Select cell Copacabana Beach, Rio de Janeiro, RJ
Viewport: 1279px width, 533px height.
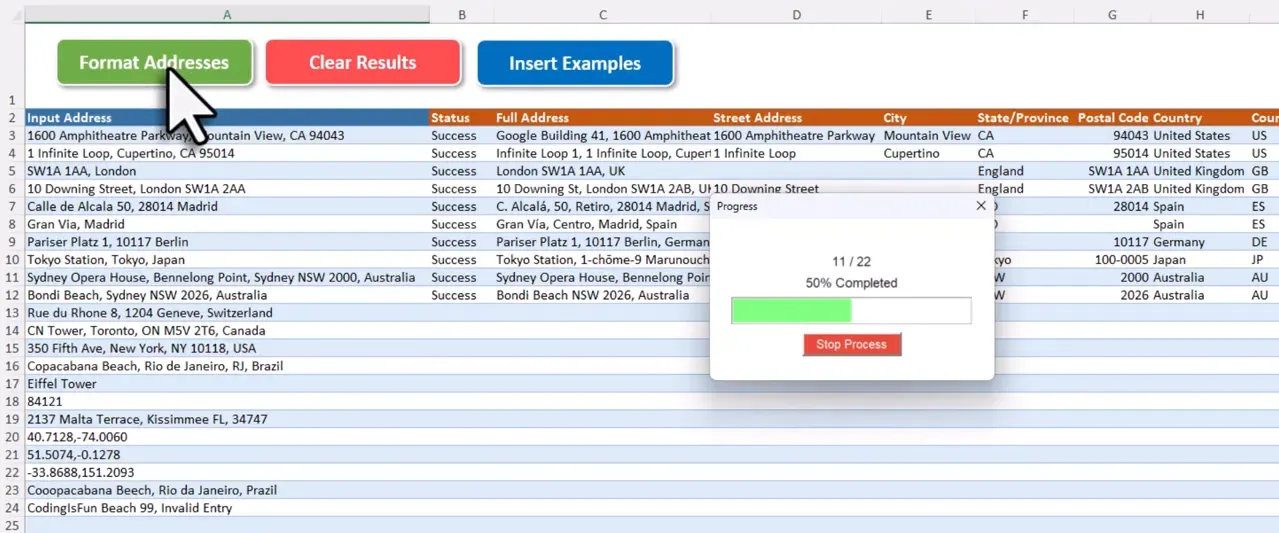click(x=227, y=367)
